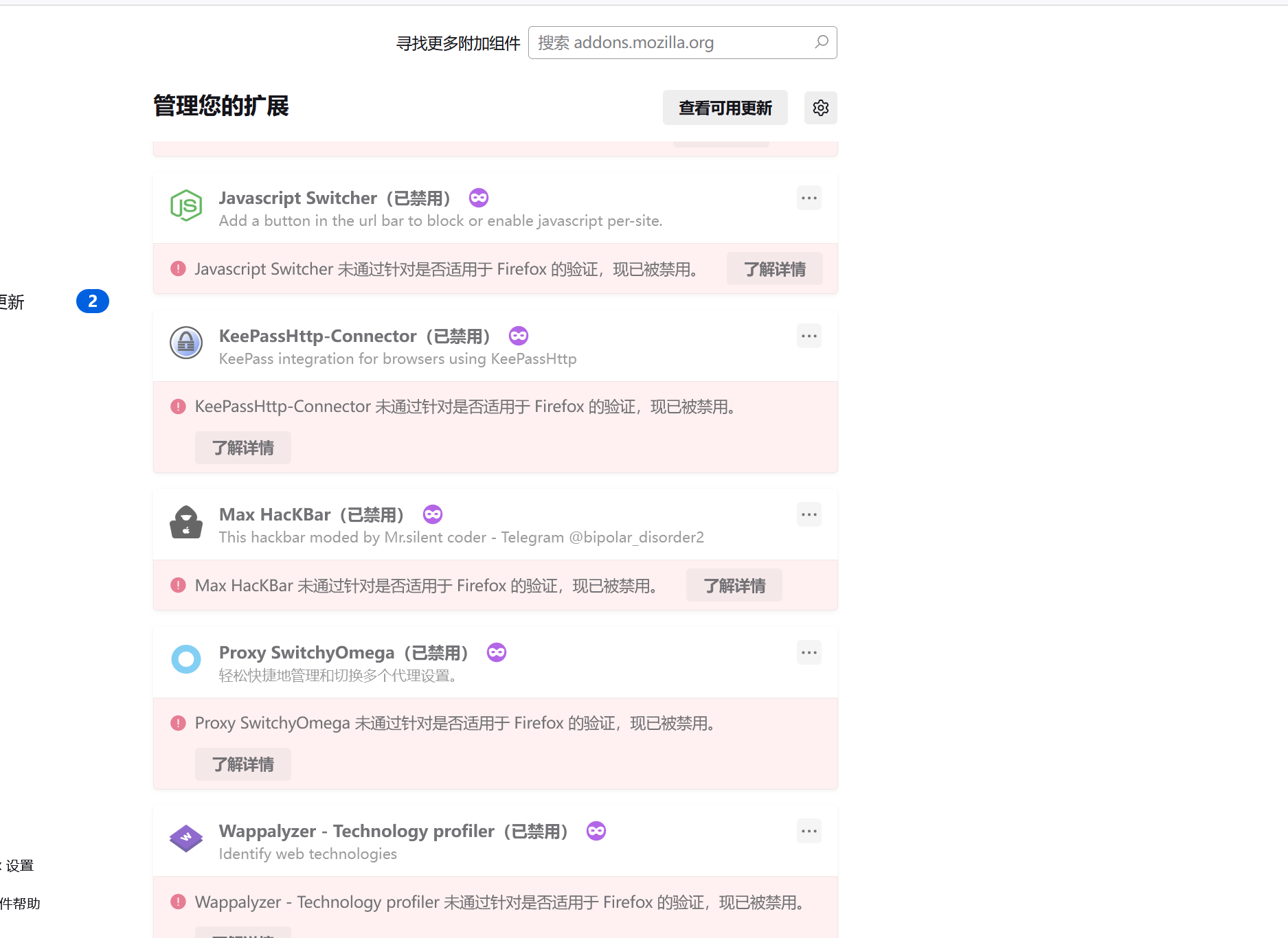
Task: Open the extensions gear settings menu
Action: pyautogui.click(x=821, y=108)
